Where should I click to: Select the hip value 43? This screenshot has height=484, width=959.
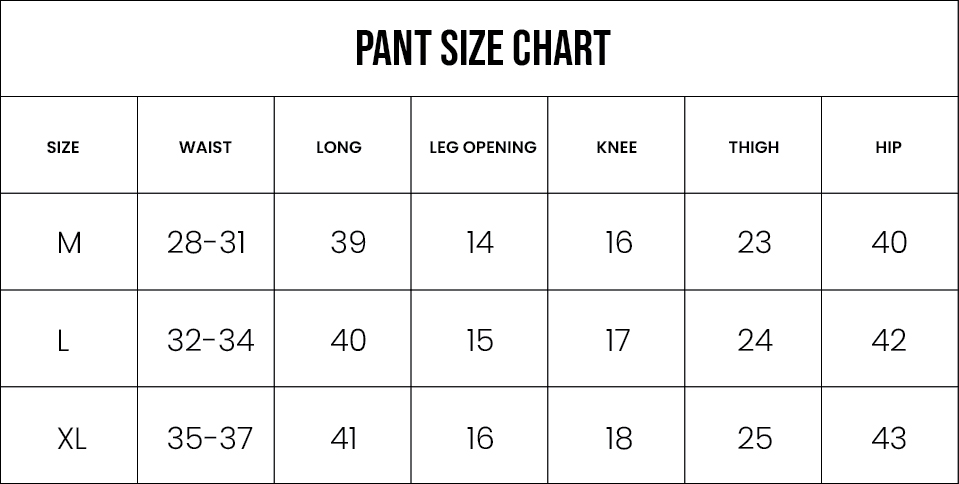click(889, 438)
